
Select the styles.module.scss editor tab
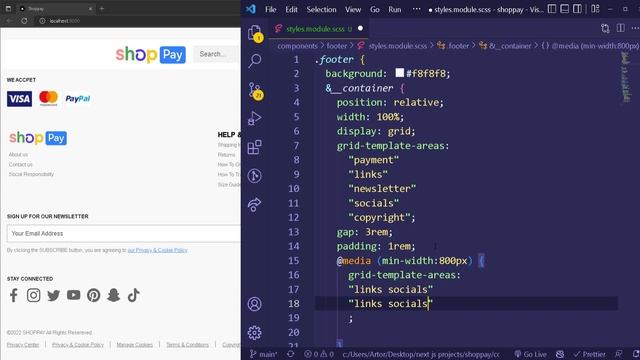point(319,29)
